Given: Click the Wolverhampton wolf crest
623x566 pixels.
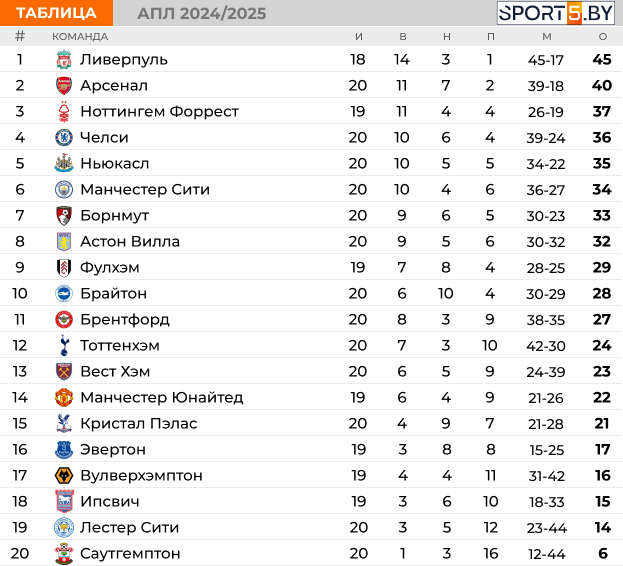Looking at the screenshot, I should [x=64, y=475].
